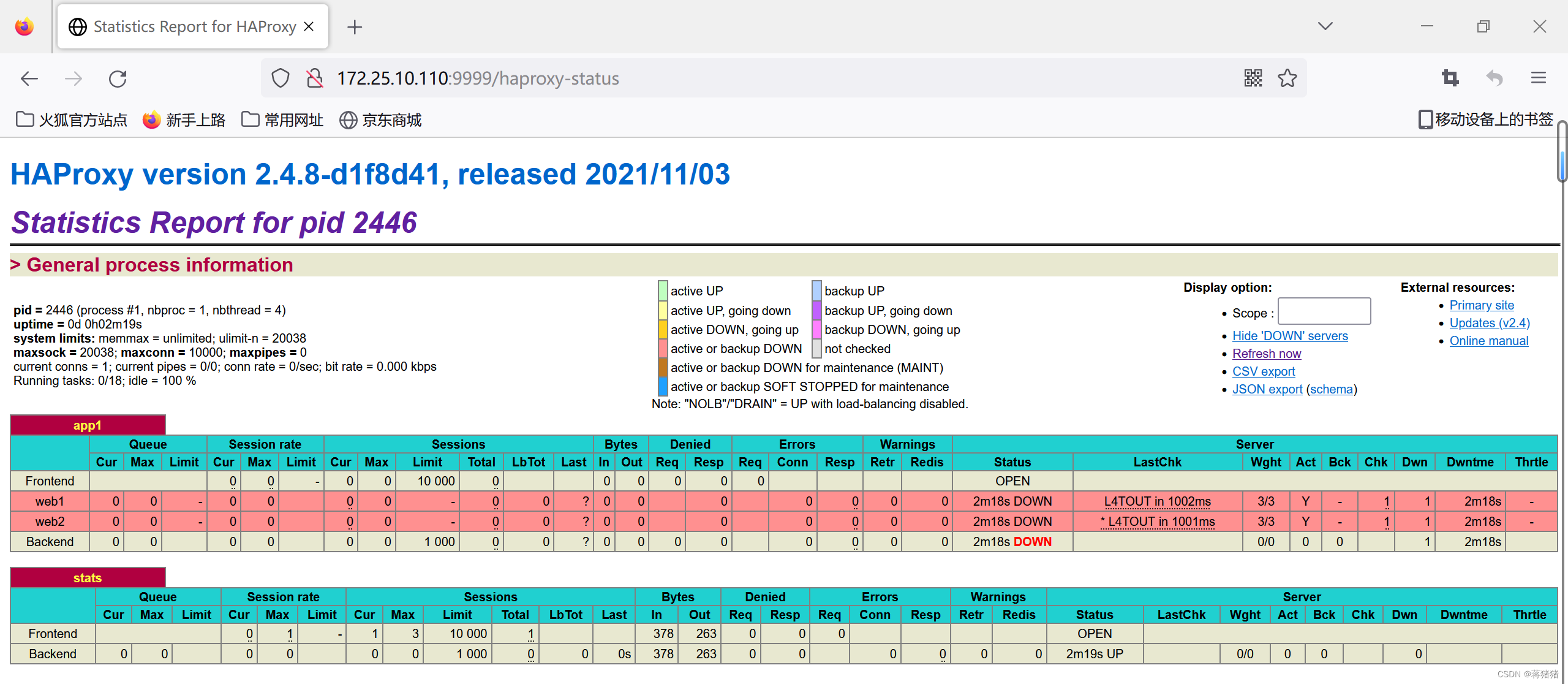Expand the list all tabs chevron

click(x=1325, y=26)
